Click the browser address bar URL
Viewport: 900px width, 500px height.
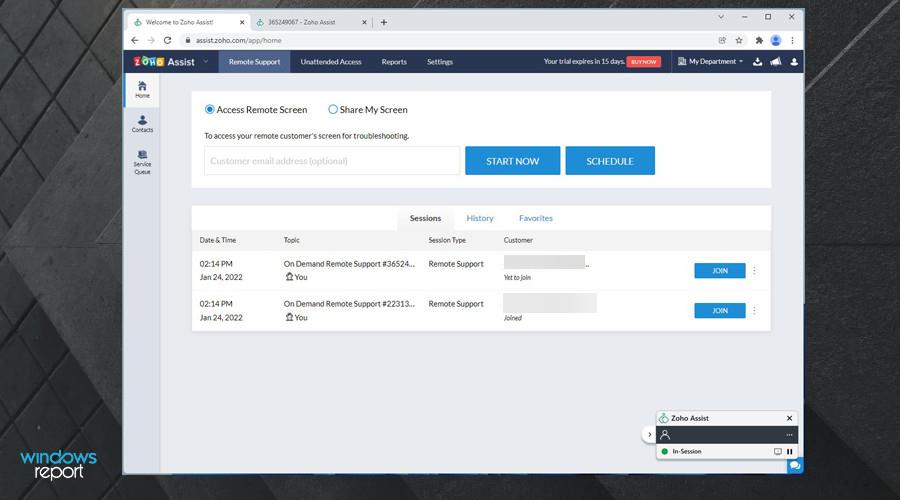[238, 40]
